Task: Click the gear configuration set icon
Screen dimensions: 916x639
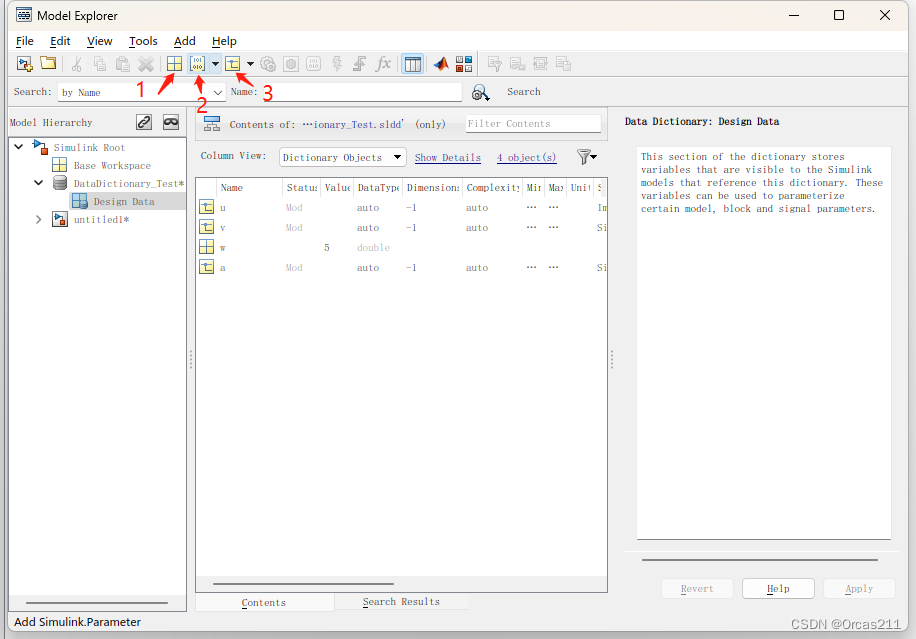Action: 268,64
